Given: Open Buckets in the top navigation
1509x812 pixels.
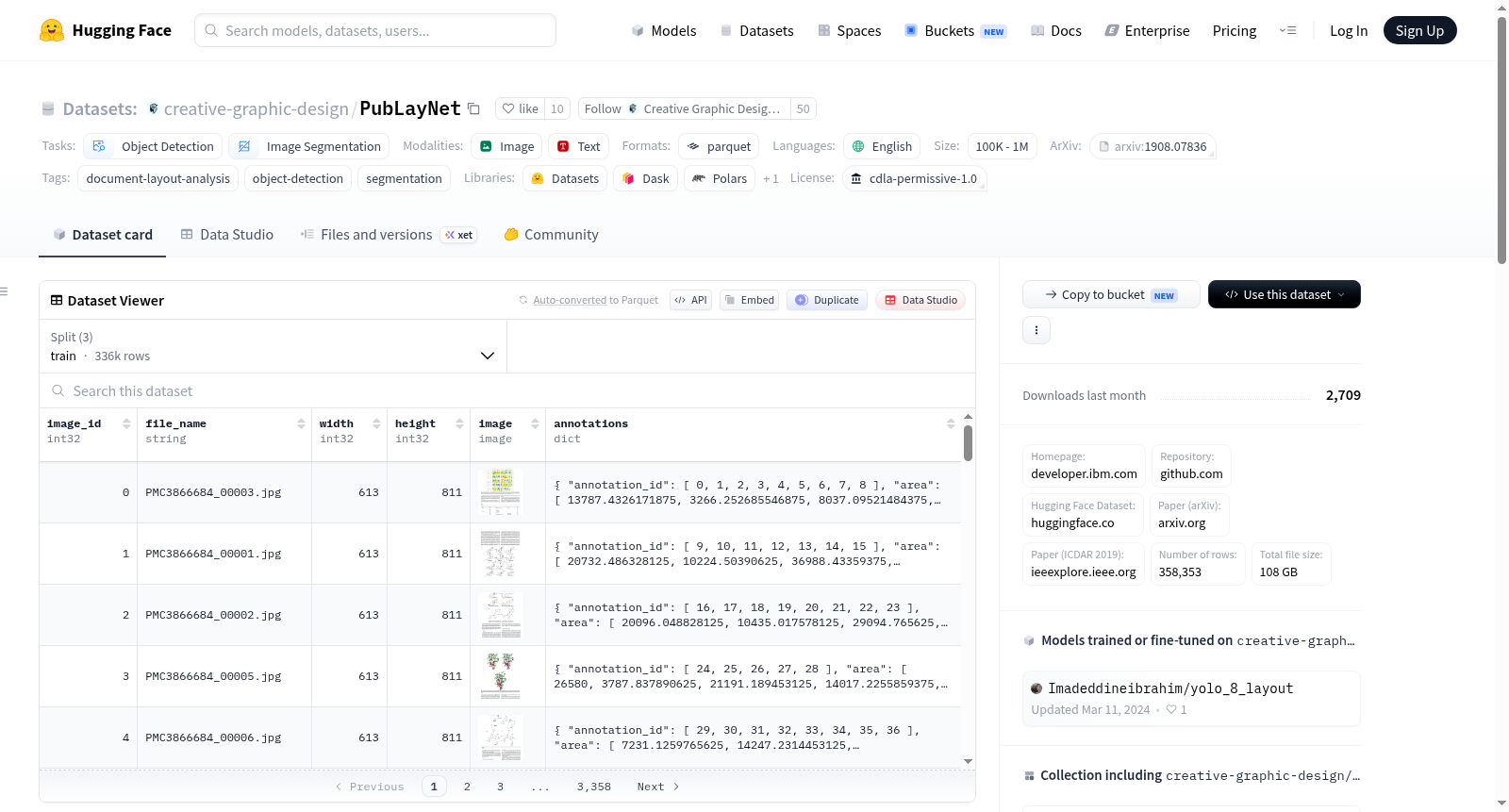Looking at the screenshot, I should tap(954, 30).
